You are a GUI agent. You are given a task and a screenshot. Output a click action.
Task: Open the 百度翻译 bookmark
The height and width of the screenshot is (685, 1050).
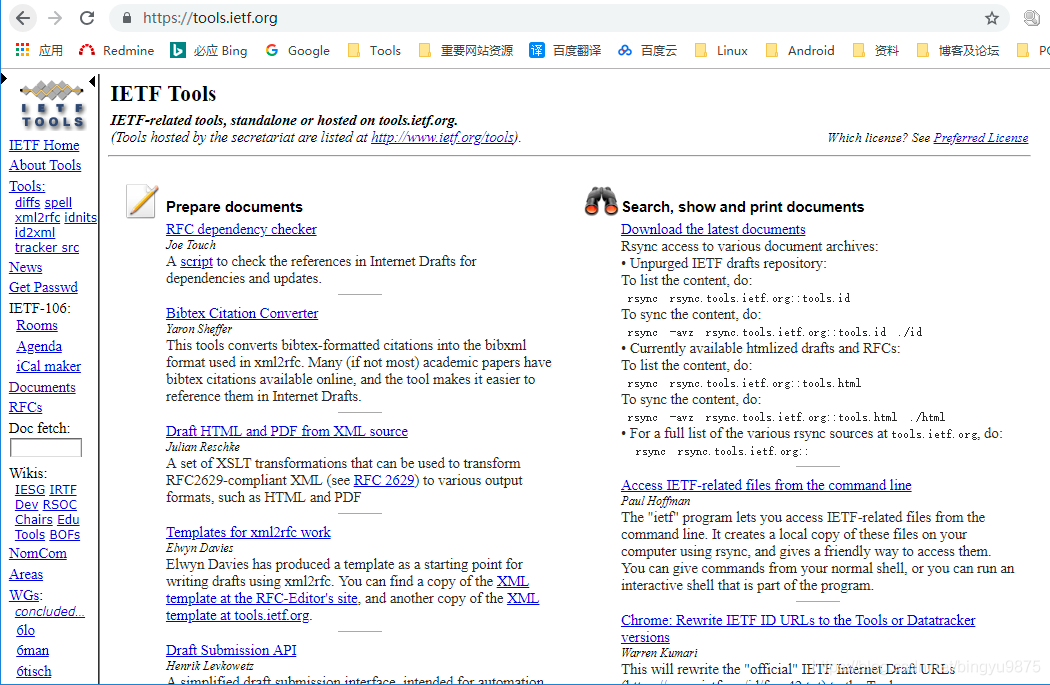565,50
